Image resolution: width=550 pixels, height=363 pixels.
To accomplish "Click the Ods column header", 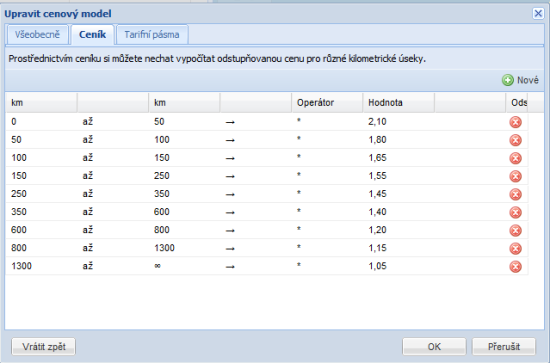I will (x=517, y=103).
